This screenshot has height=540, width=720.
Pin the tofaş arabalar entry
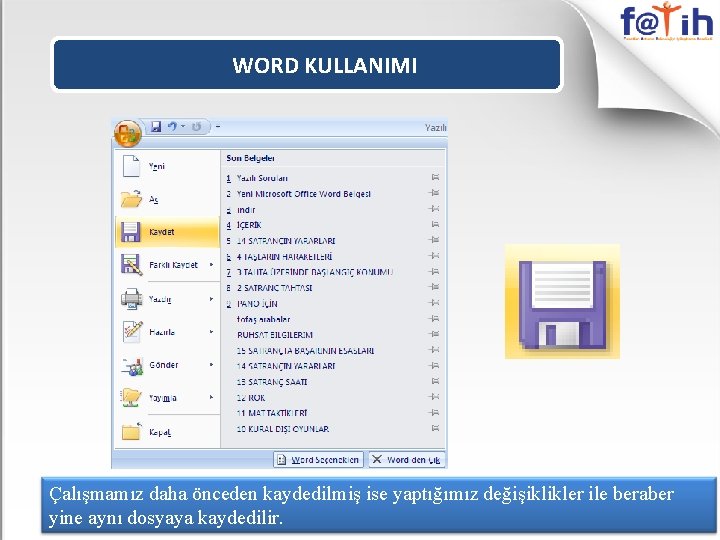coord(434,318)
